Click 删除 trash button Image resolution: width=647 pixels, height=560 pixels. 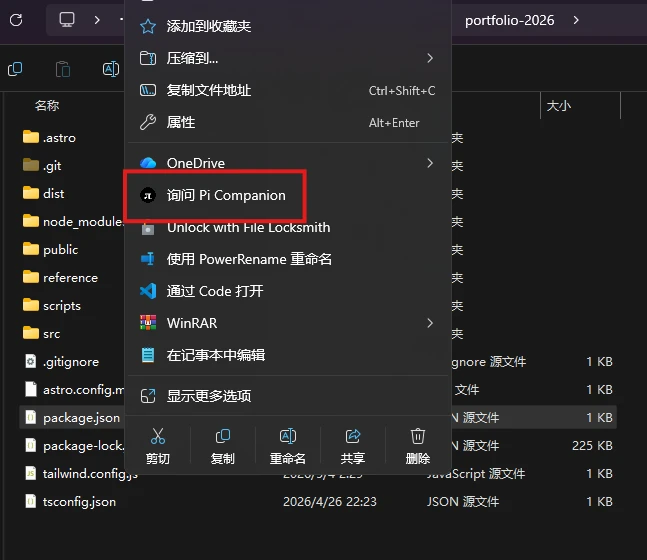click(x=418, y=446)
